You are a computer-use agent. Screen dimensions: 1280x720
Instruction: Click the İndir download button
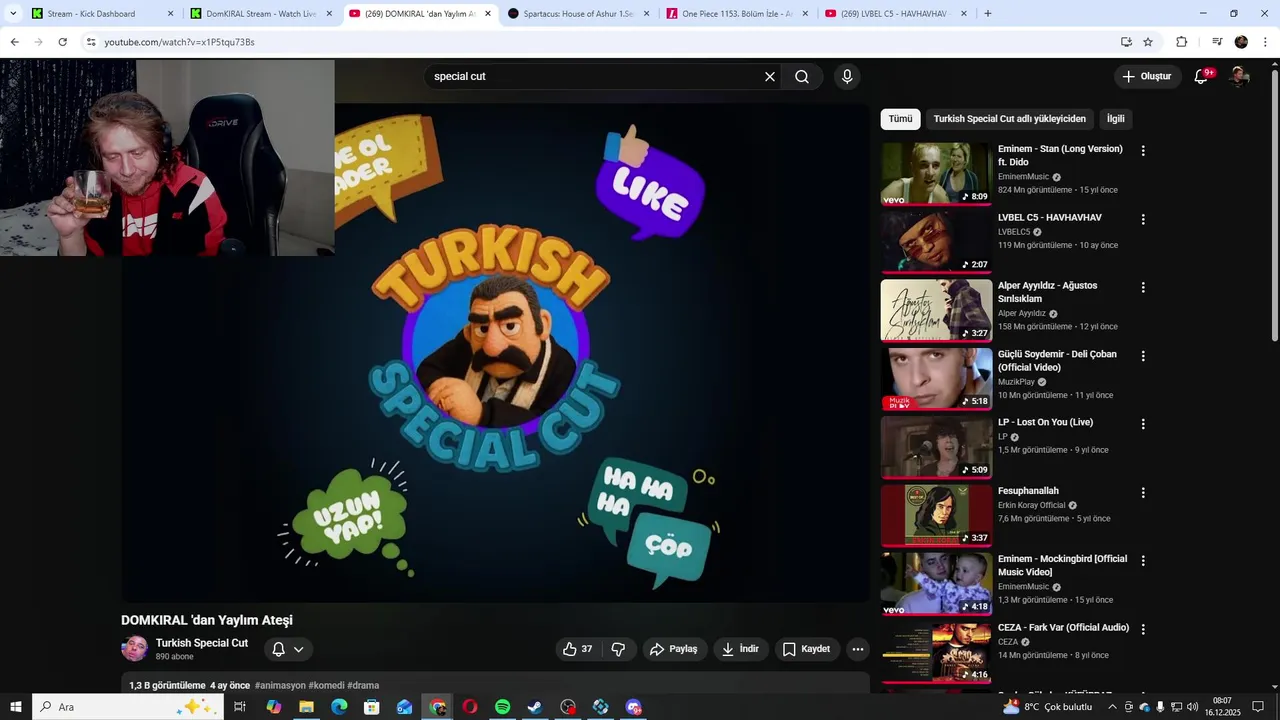(740, 649)
